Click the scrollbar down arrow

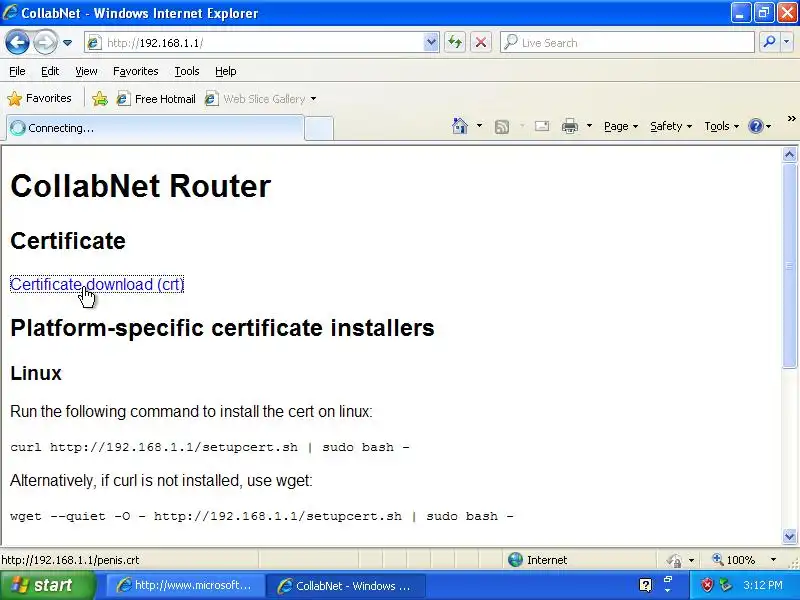(789, 536)
